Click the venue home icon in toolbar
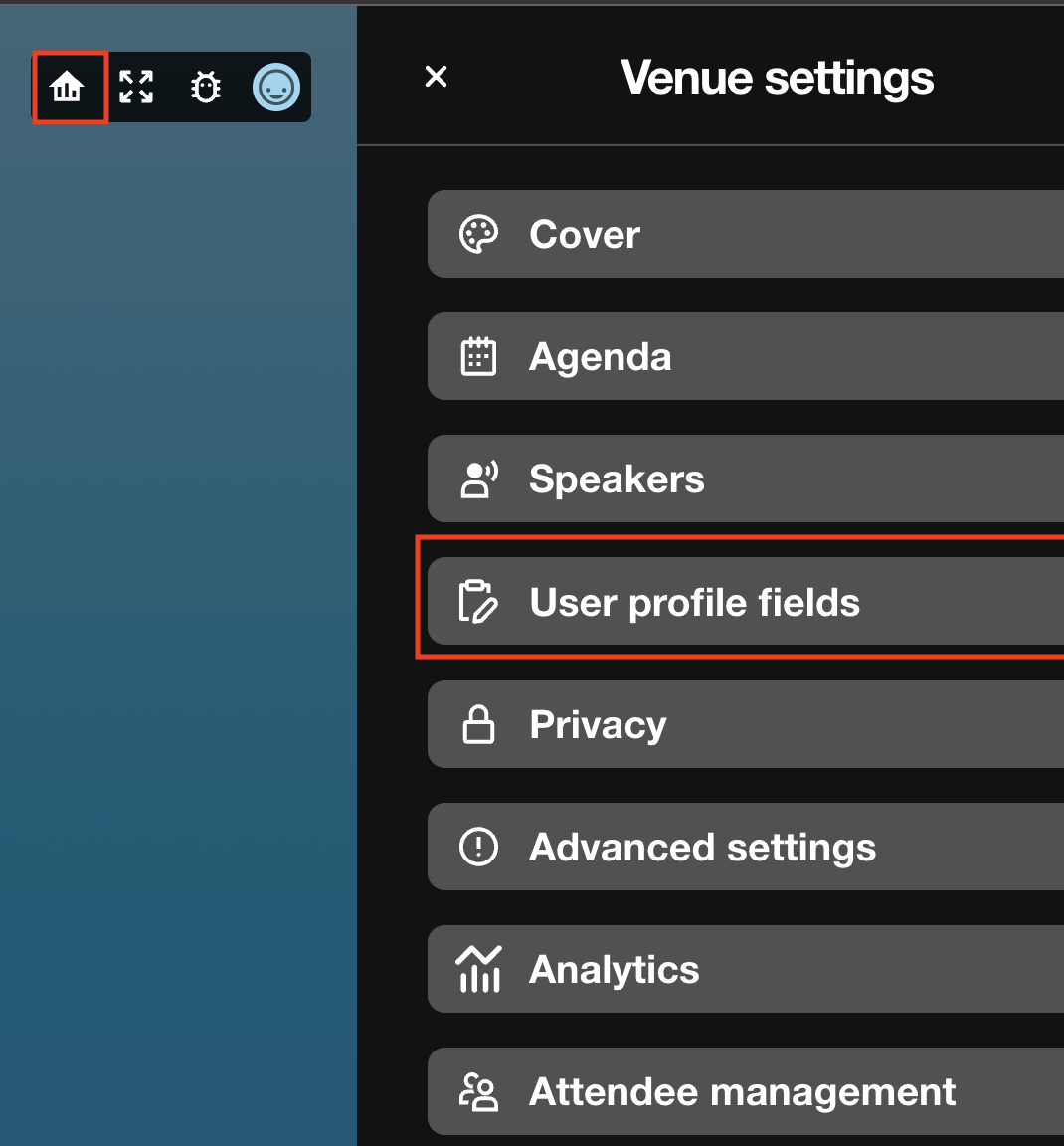 click(x=67, y=88)
